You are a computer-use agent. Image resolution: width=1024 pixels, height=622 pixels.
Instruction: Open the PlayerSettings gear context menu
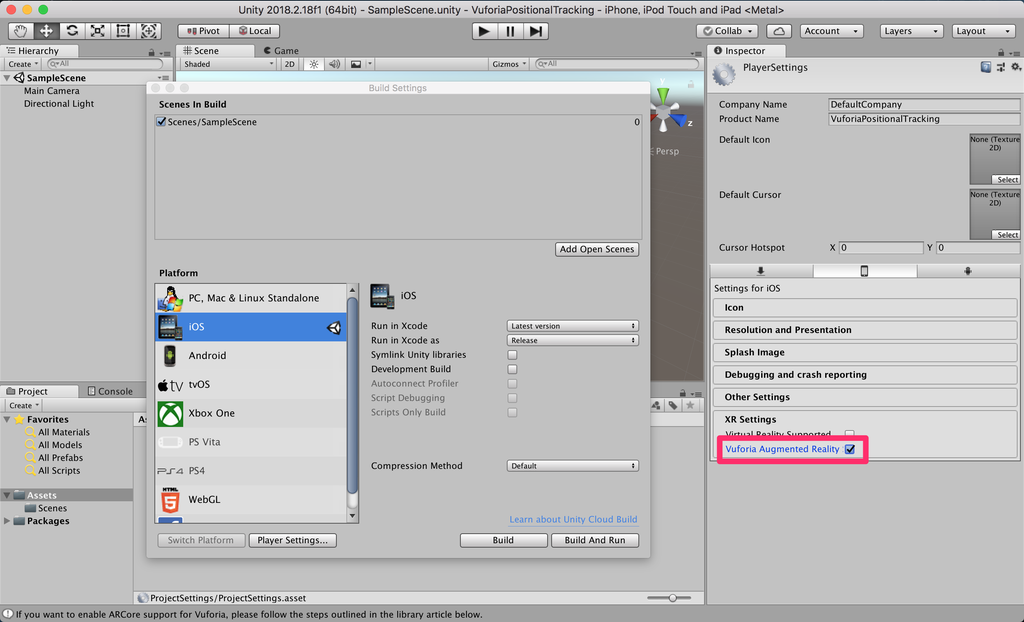1015,67
